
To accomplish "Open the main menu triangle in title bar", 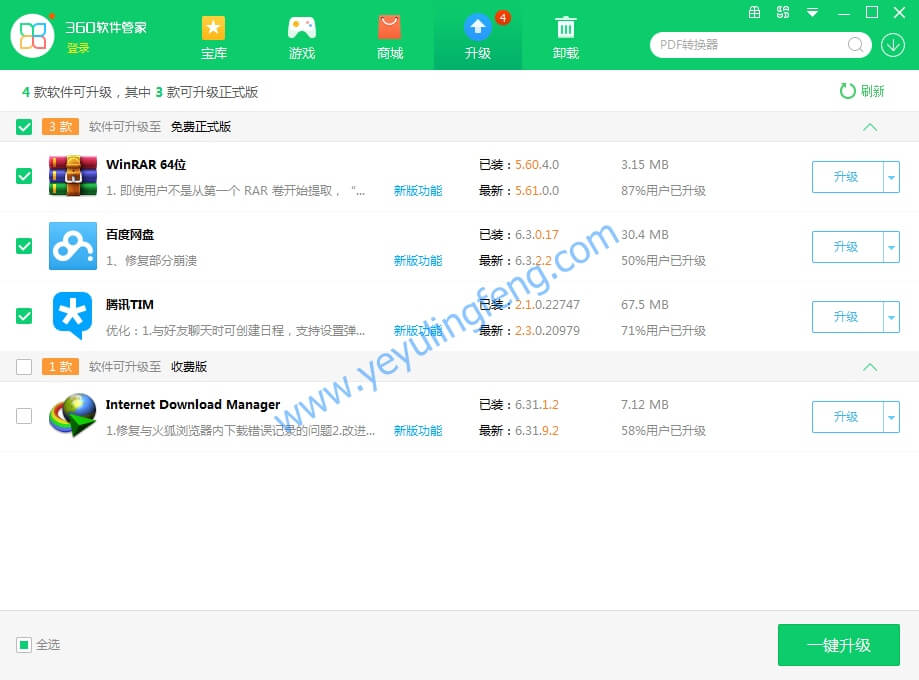I will tap(812, 12).
